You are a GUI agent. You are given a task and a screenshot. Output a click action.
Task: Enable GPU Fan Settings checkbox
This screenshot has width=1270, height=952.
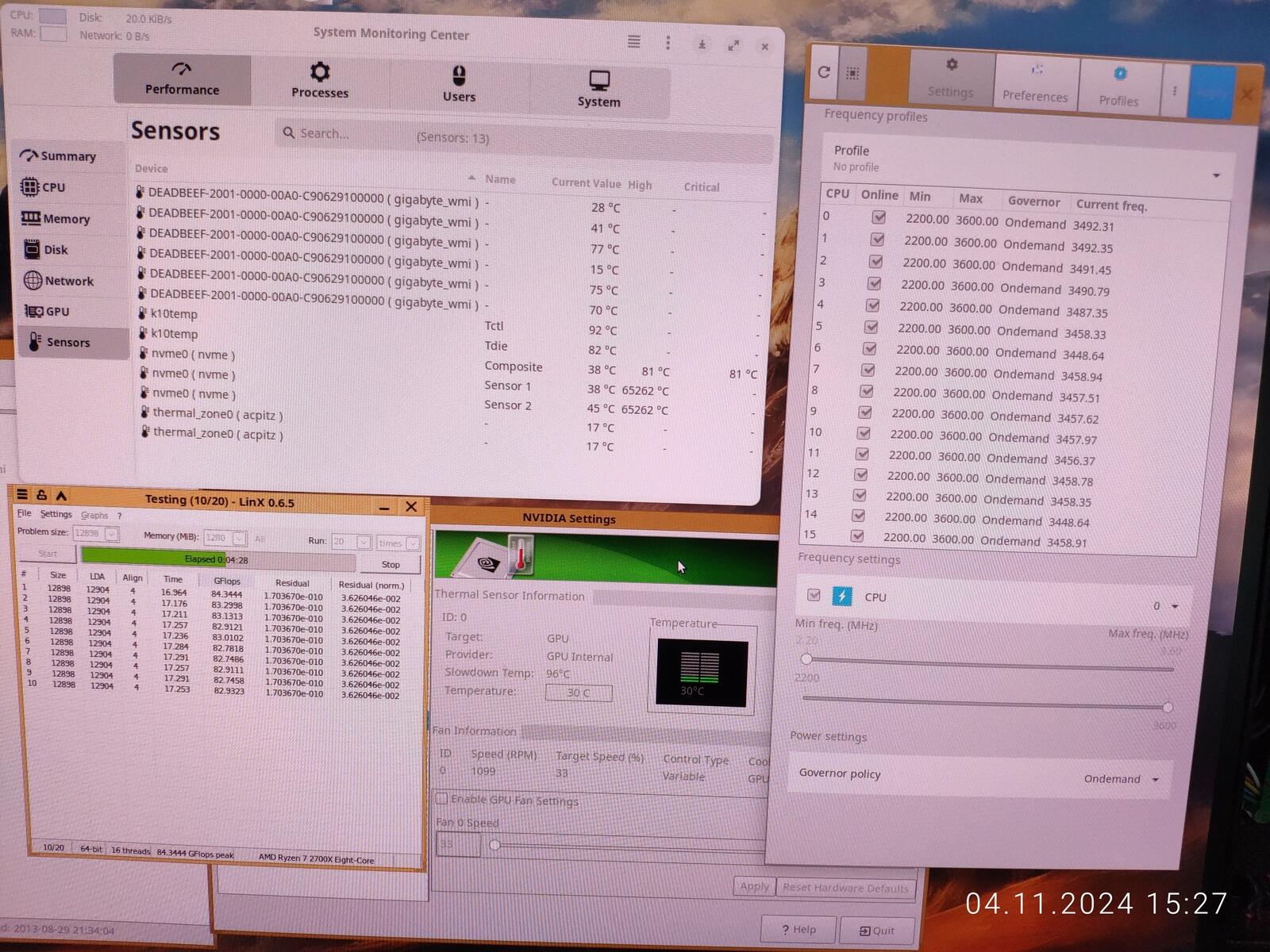coord(442,798)
